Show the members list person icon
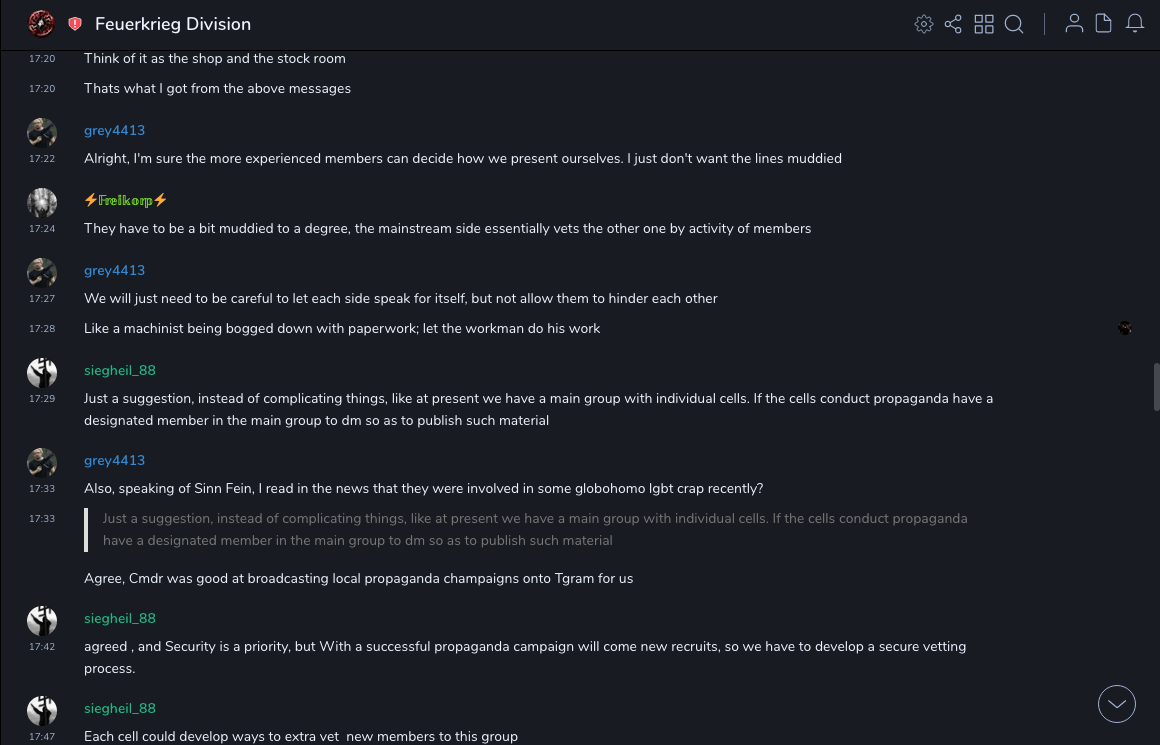Screen dimensions: 1160x745 pos(1074,24)
